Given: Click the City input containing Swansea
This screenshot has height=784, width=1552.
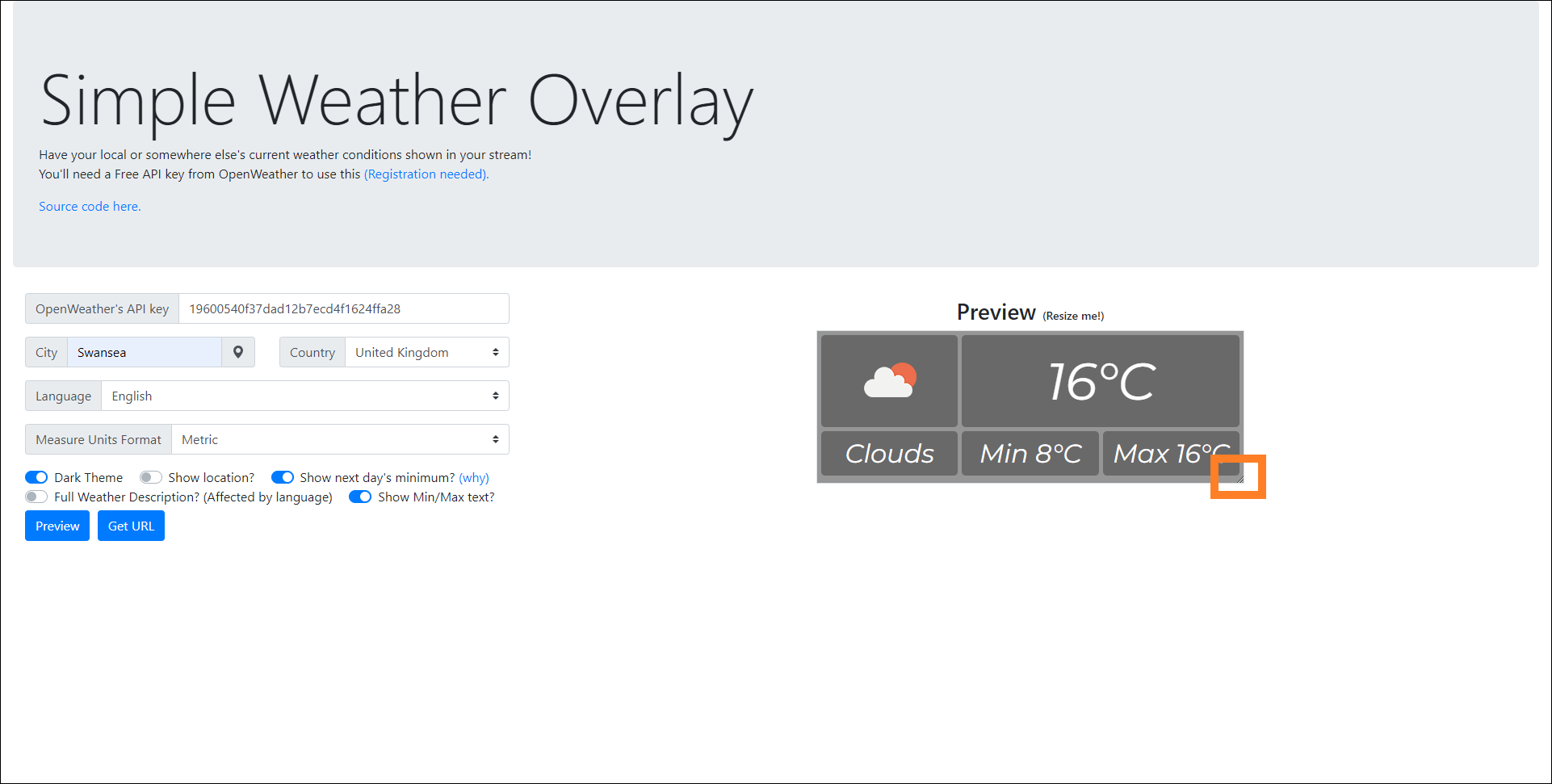Looking at the screenshot, I should click(x=144, y=352).
